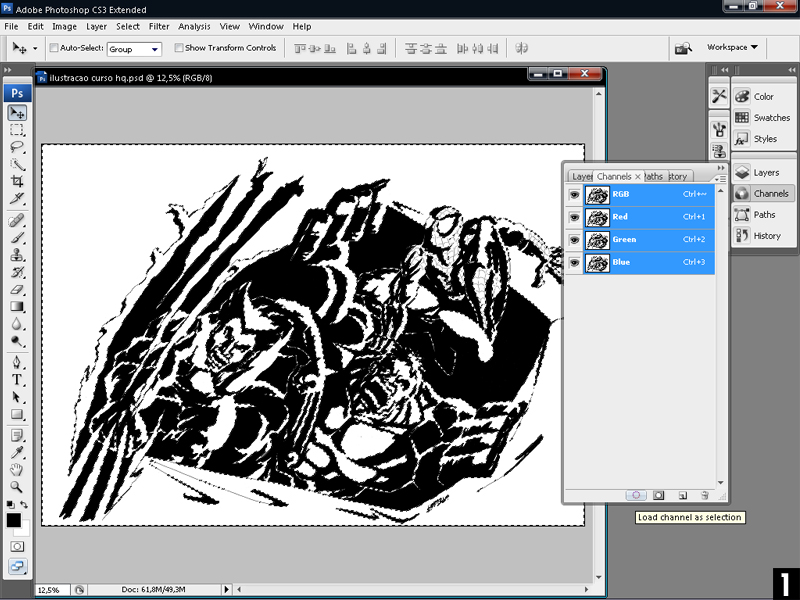This screenshot has height=600, width=800.
Task: Click the foreground black color swatch
Action: (14, 520)
